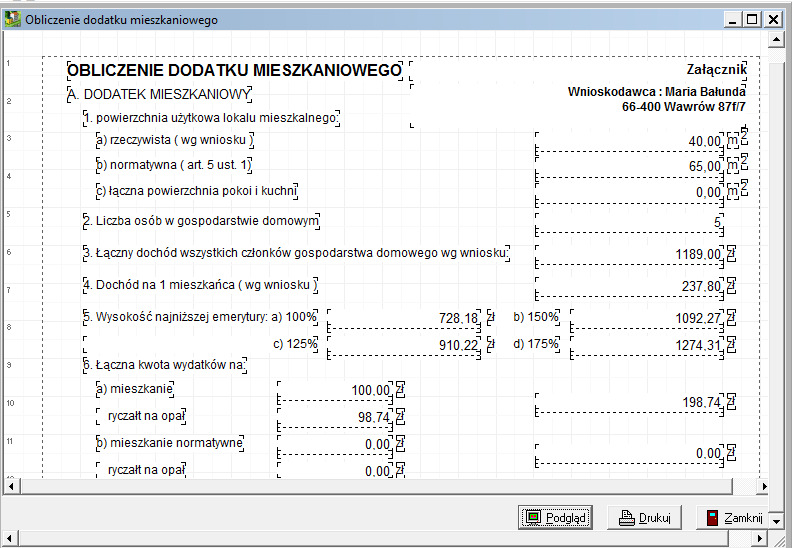Click the value 100,00 field
This screenshot has width=792, height=548.
coord(335,391)
